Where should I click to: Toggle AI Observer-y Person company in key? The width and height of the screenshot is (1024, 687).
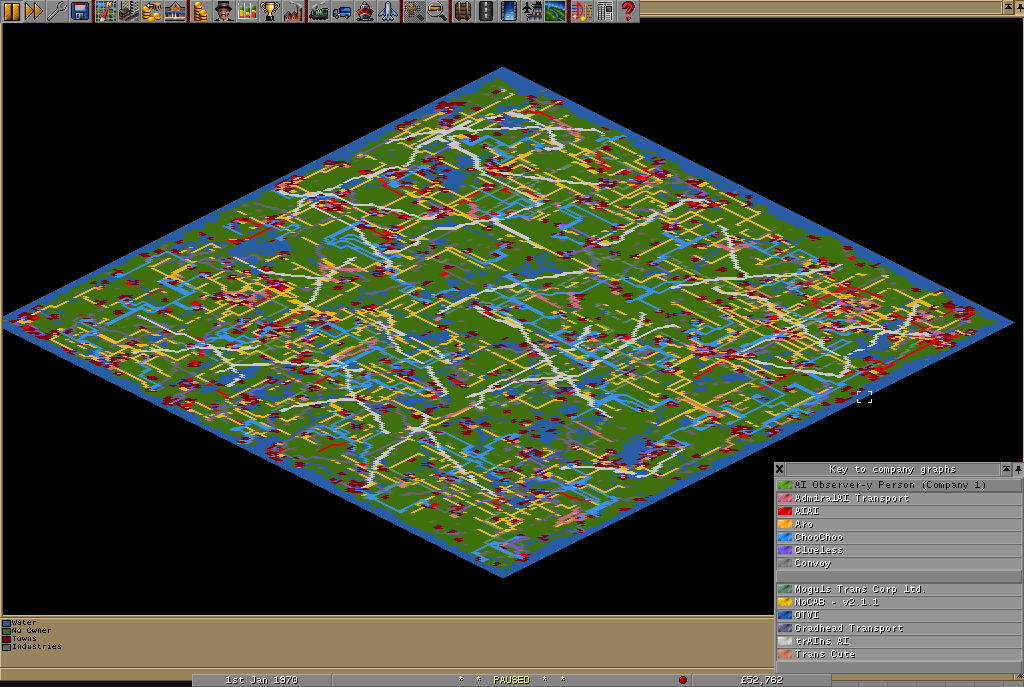[898, 485]
